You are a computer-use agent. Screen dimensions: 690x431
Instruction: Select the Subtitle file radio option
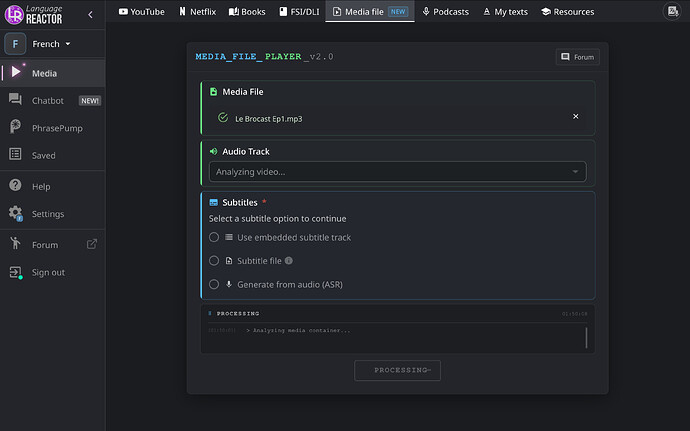pyautogui.click(x=214, y=261)
